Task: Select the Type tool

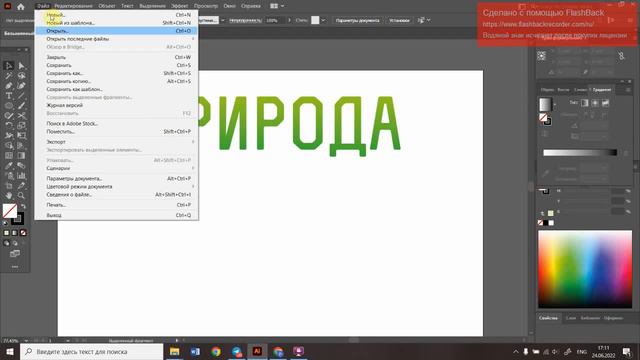Action: coord(9,96)
